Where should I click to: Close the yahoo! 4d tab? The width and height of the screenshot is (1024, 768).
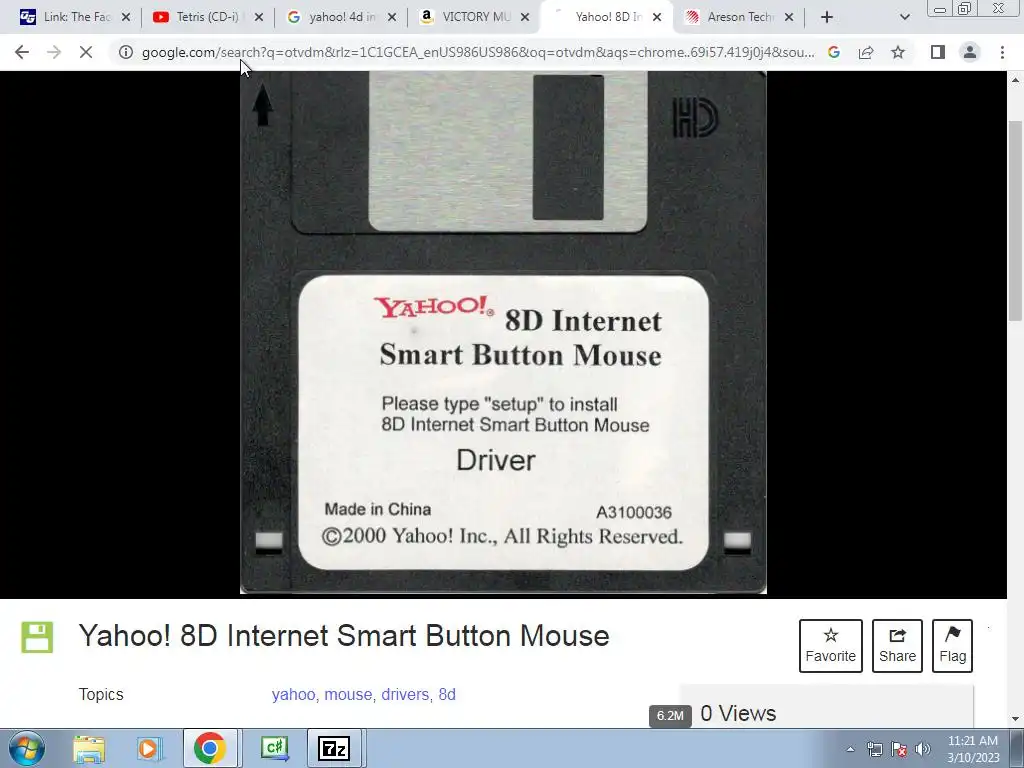tap(392, 17)
